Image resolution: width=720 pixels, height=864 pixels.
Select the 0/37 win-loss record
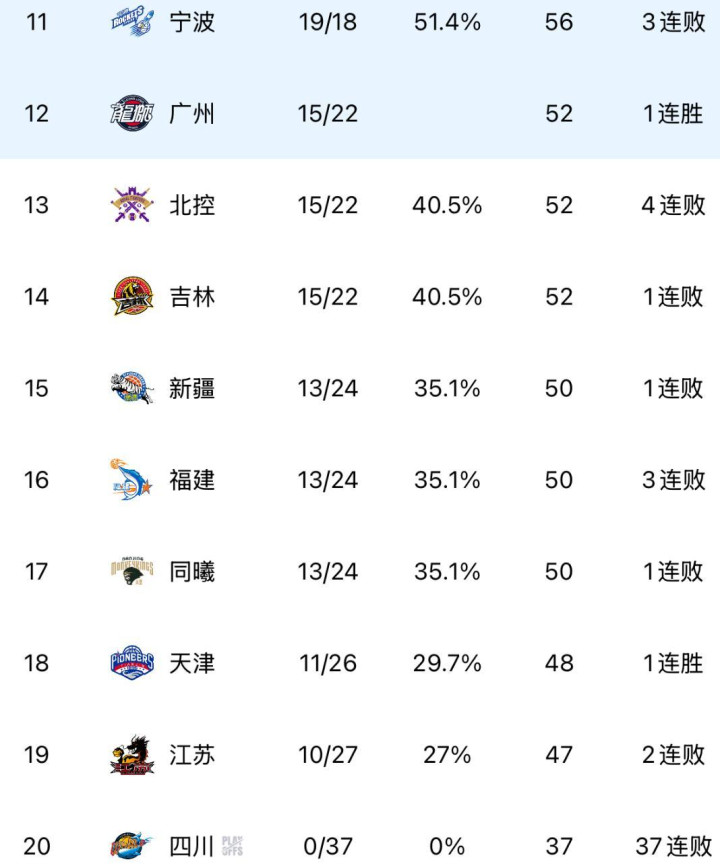(x=327, y=846)
